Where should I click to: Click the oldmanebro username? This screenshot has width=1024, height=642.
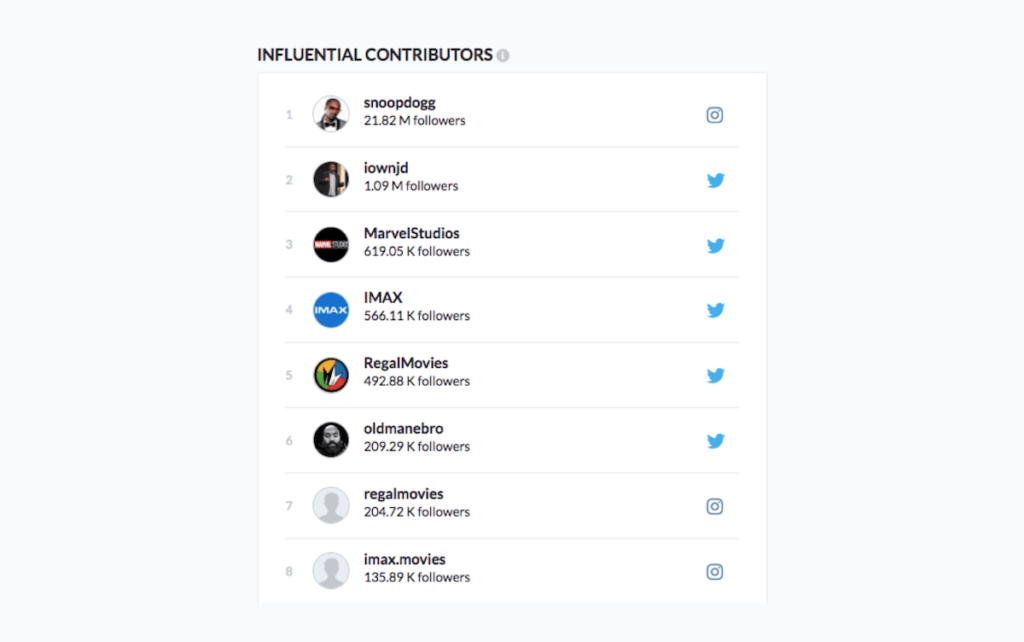pyautogui.click(x=403, y=429)
